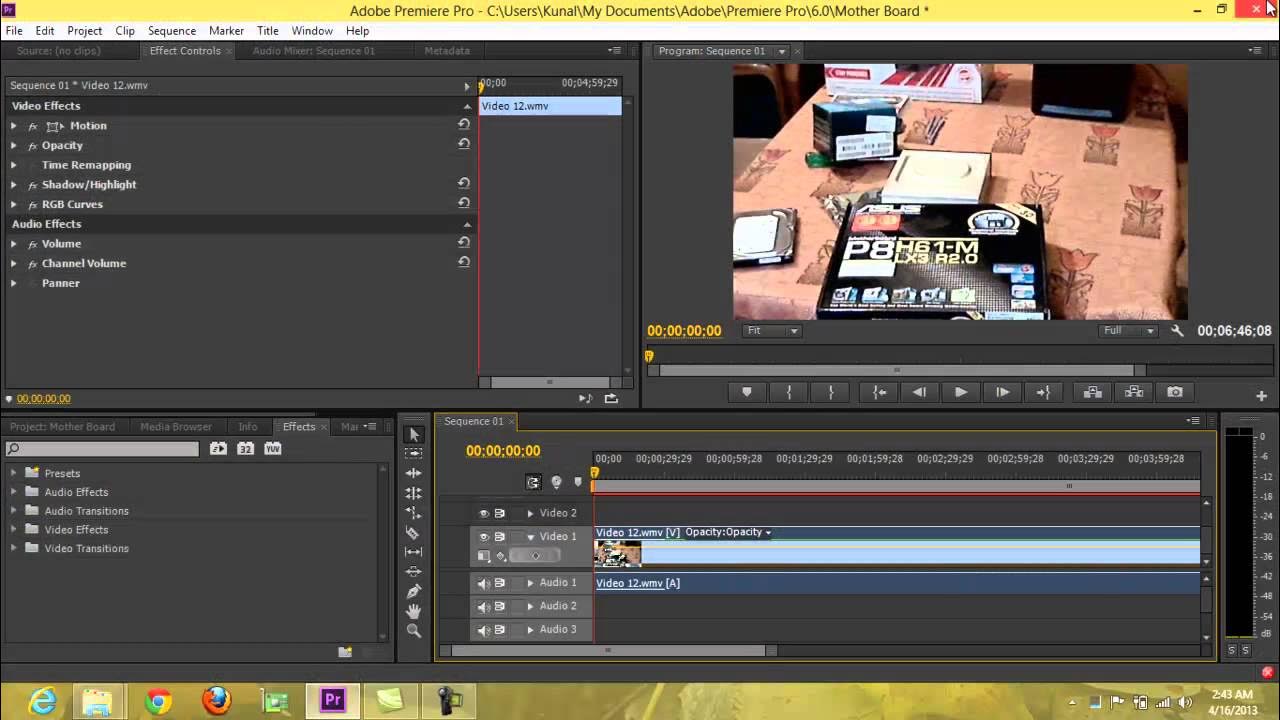This screenshot has width=1280, height=720.
Task: Open the Full playback resolution dropdown
Action: pyautogui.click(x=1128, y=330)
